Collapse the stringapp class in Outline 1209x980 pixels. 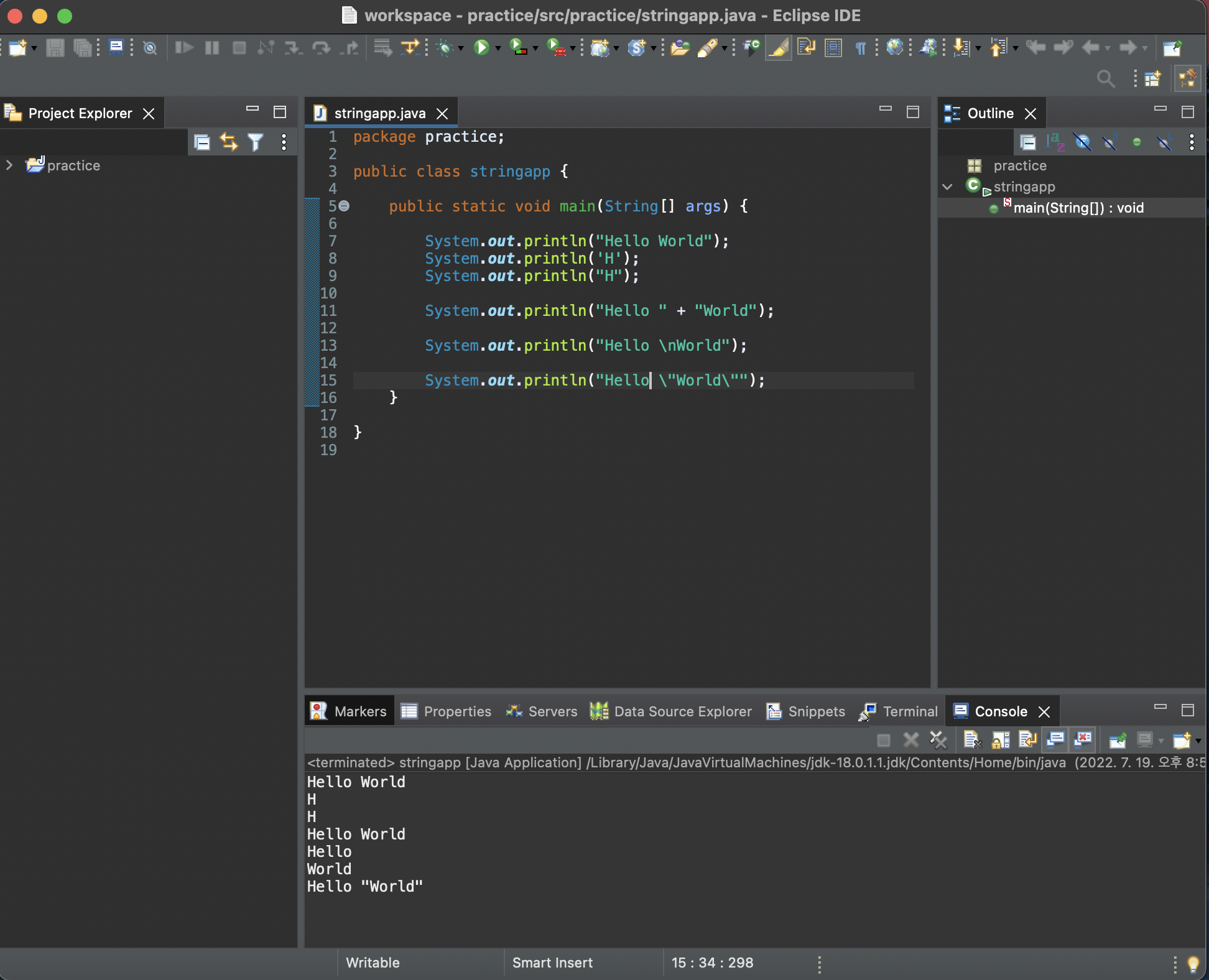[x=947, y=187]
